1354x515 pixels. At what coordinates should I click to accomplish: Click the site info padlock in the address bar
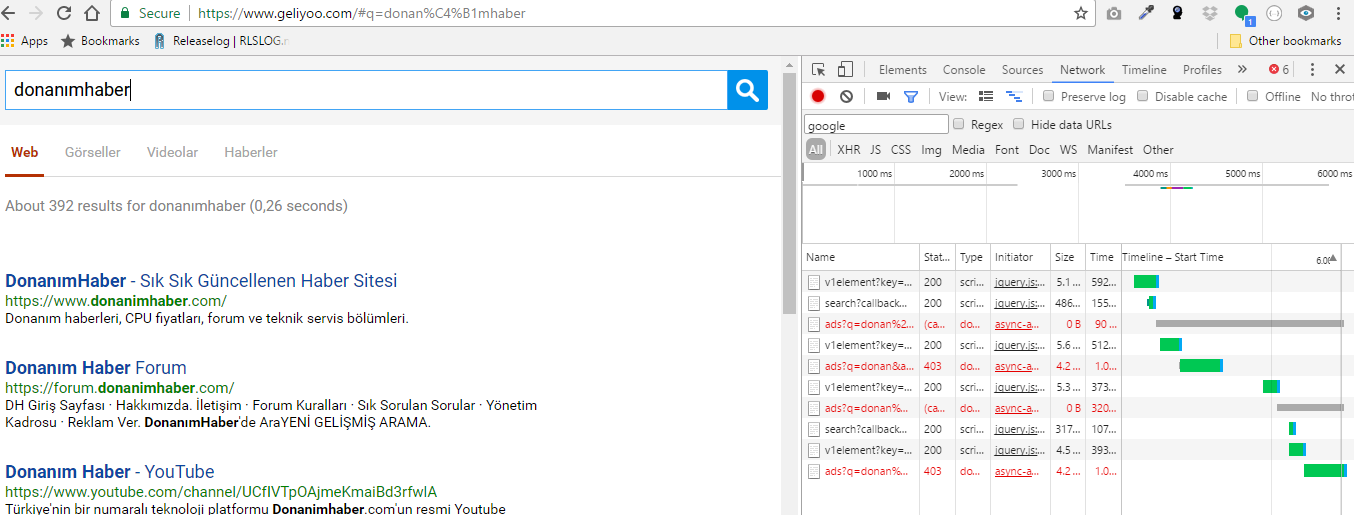(x=126, y=13)
